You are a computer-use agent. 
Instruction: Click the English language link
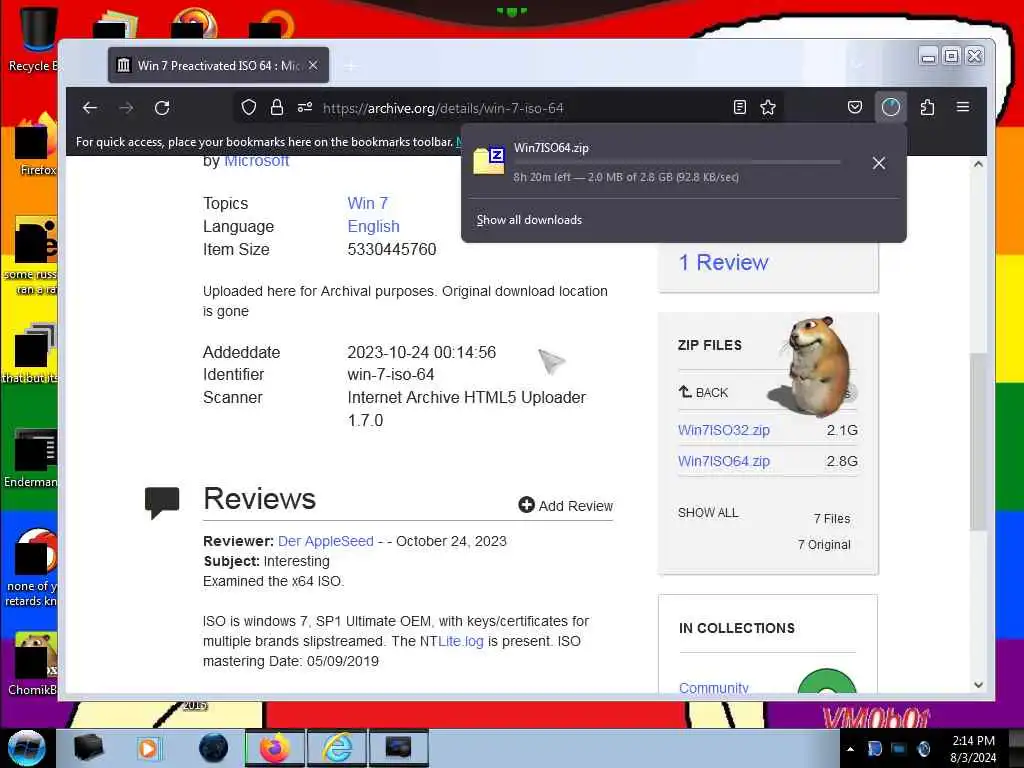(373, 227)
